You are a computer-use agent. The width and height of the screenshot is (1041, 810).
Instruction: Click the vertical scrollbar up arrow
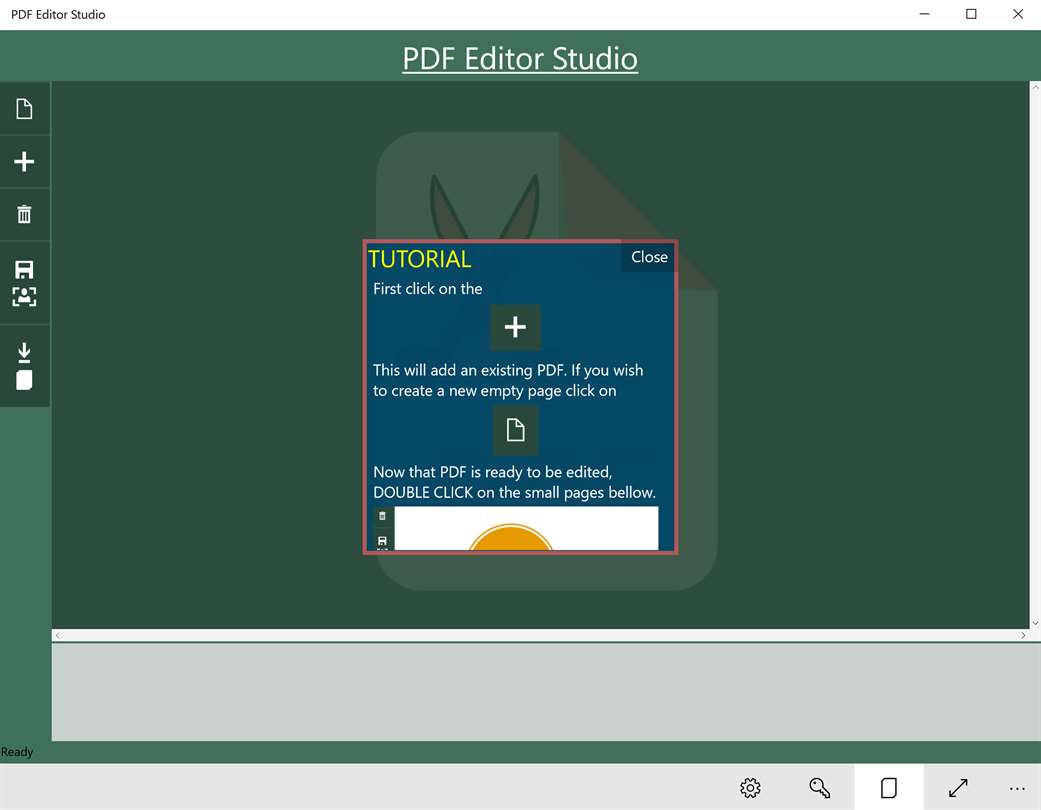(x=1035, y=87)
